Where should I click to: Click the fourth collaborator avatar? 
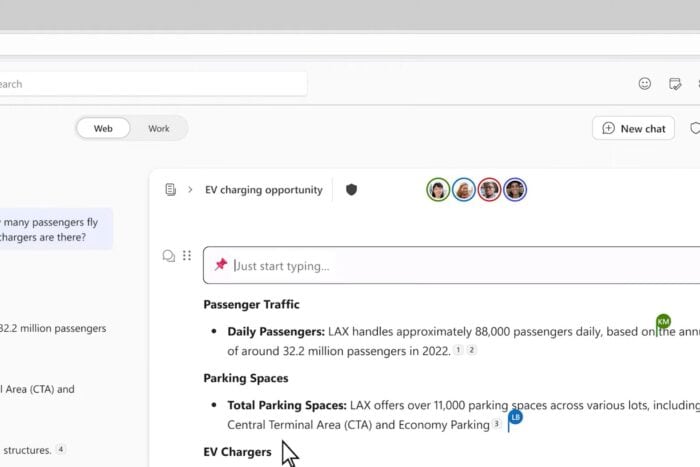pyautogui.click(x=515, y=189)
